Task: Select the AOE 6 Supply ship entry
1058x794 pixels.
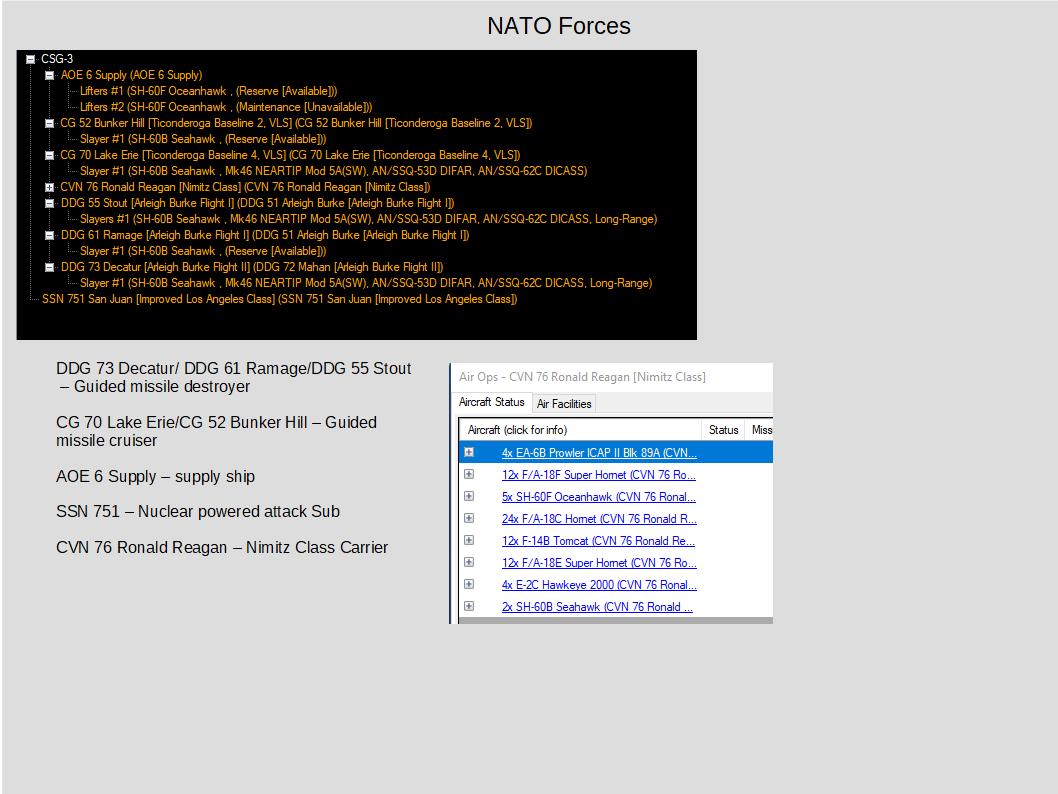Action: (x=132, y=75)
